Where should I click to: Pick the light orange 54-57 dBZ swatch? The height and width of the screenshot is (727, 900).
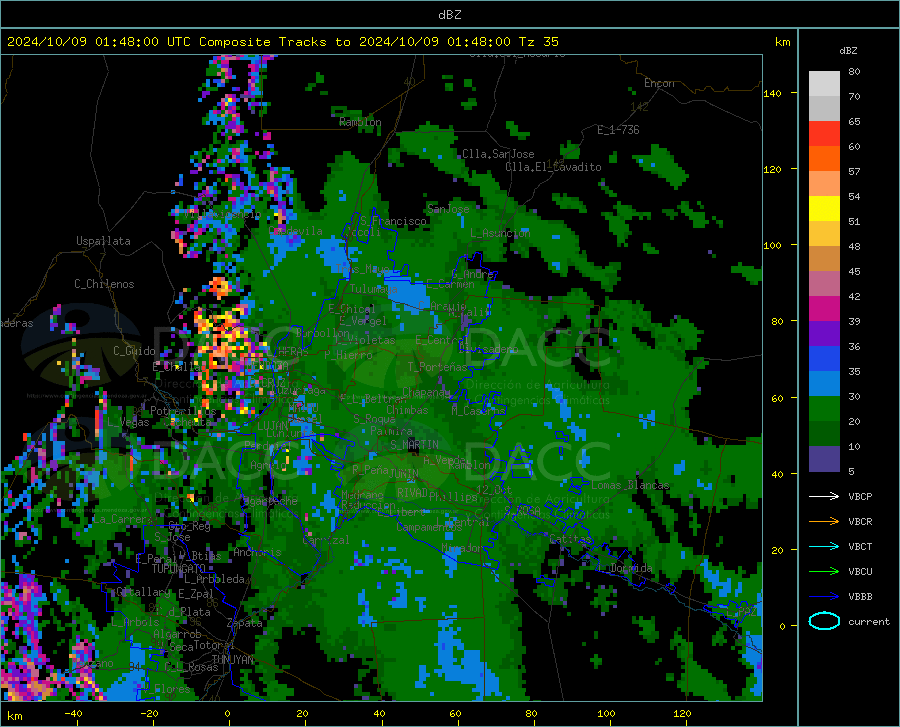click(824, 184)
